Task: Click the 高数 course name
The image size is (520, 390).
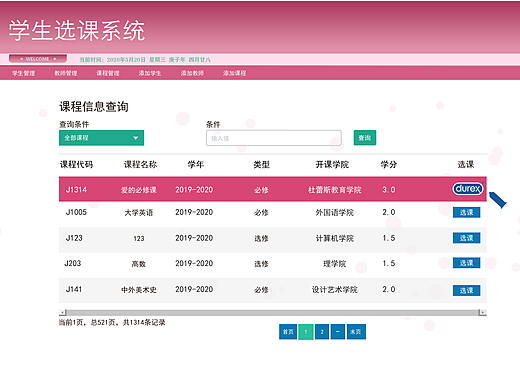Action: pyautogui.click(x=139, y=264)
